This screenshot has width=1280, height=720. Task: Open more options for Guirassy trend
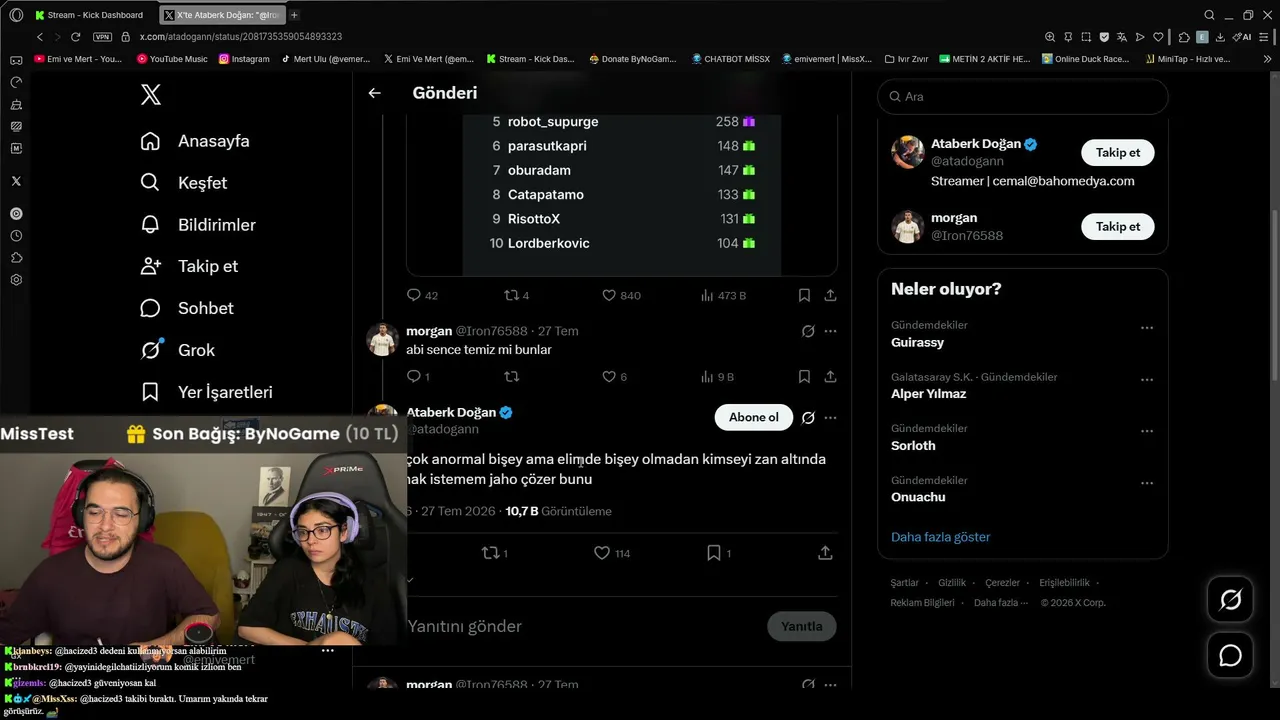point(1147,328)
